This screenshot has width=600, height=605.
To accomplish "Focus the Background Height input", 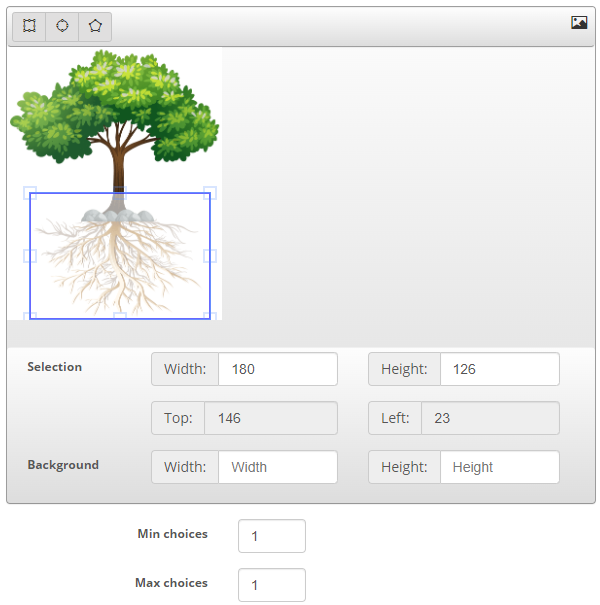I will click(x=500, y=467).
